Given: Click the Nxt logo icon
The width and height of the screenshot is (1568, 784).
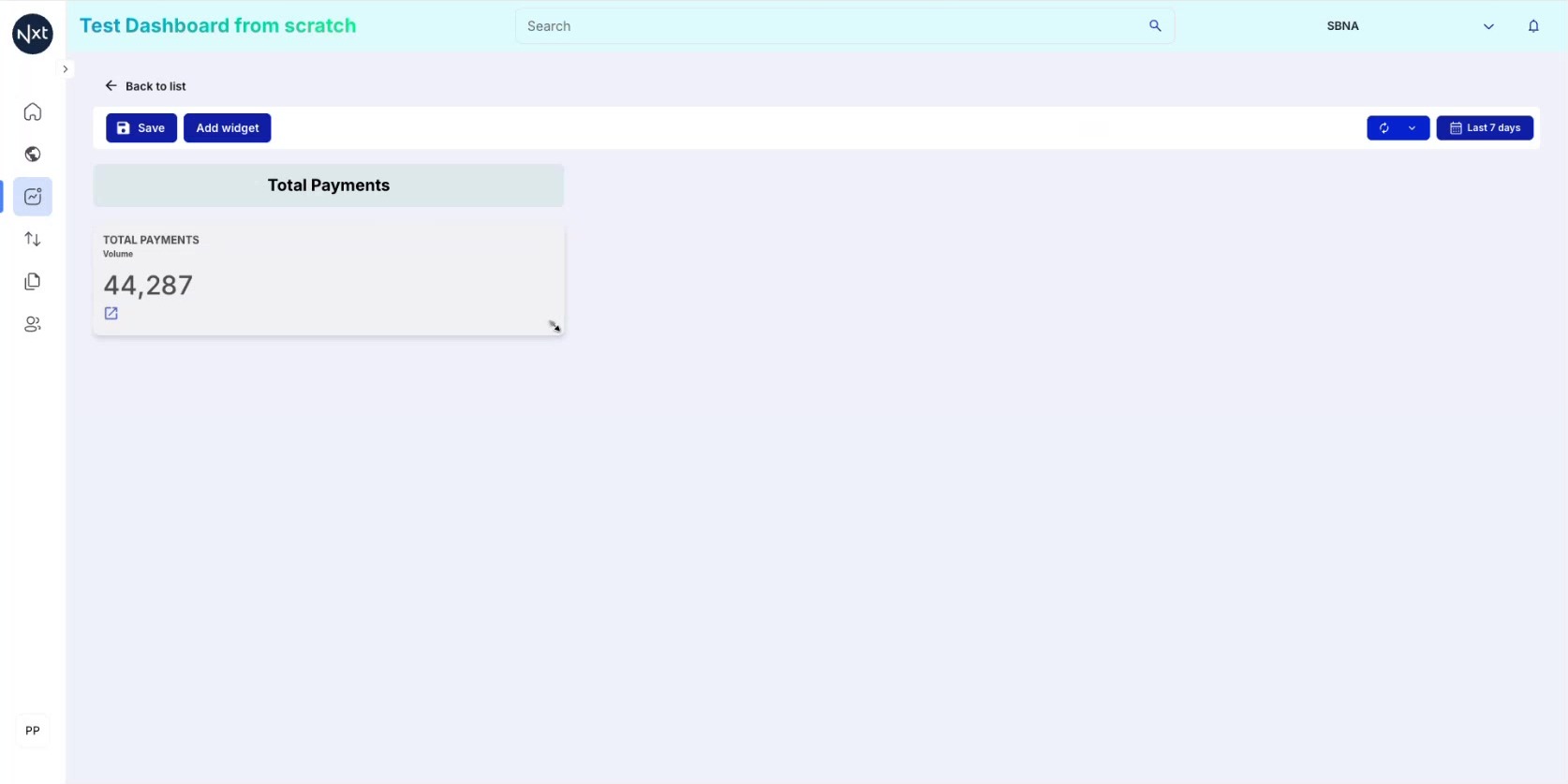Looking at the screenshot, I should point(33,34).
